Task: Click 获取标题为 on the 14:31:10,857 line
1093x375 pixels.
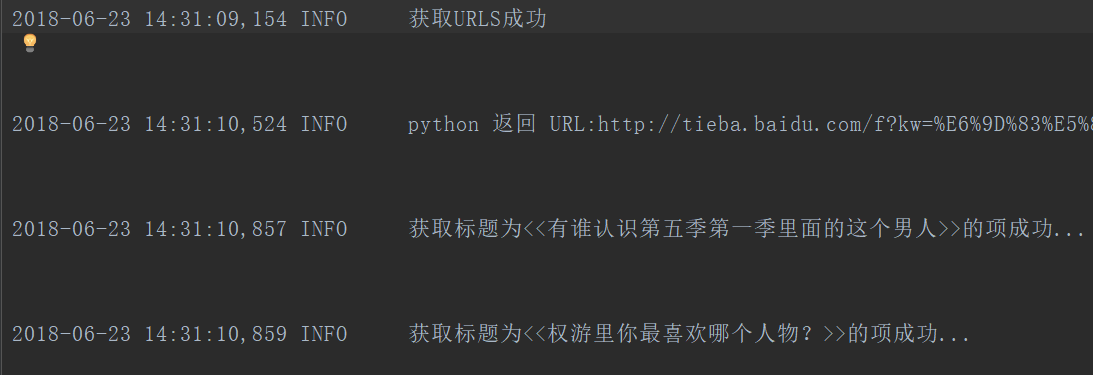Action: click(465, 229)
